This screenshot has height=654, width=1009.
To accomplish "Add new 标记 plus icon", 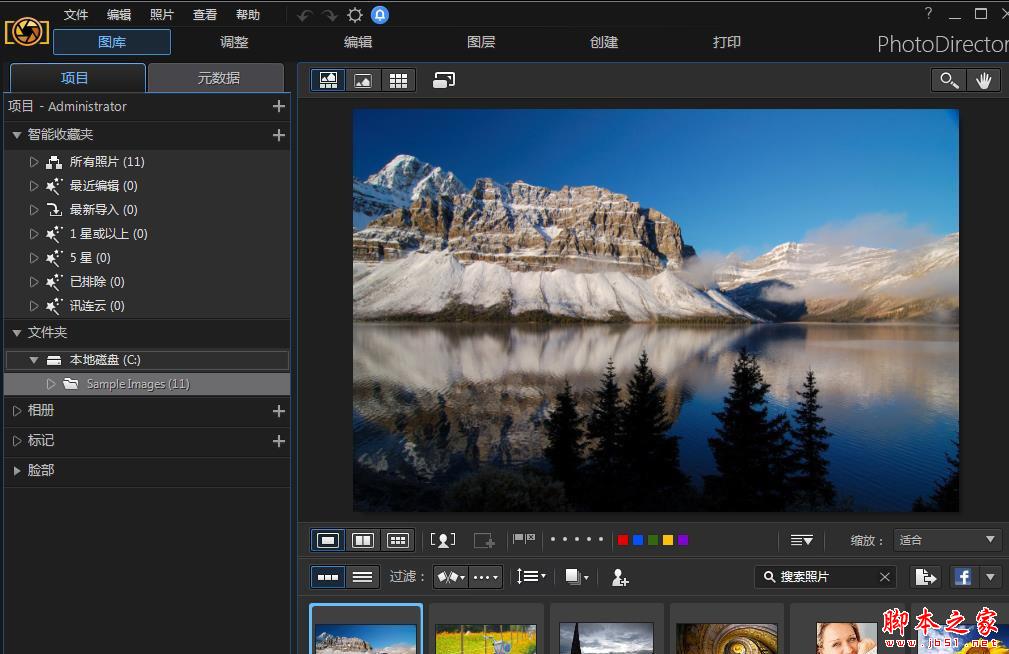I will pos(279,441).
